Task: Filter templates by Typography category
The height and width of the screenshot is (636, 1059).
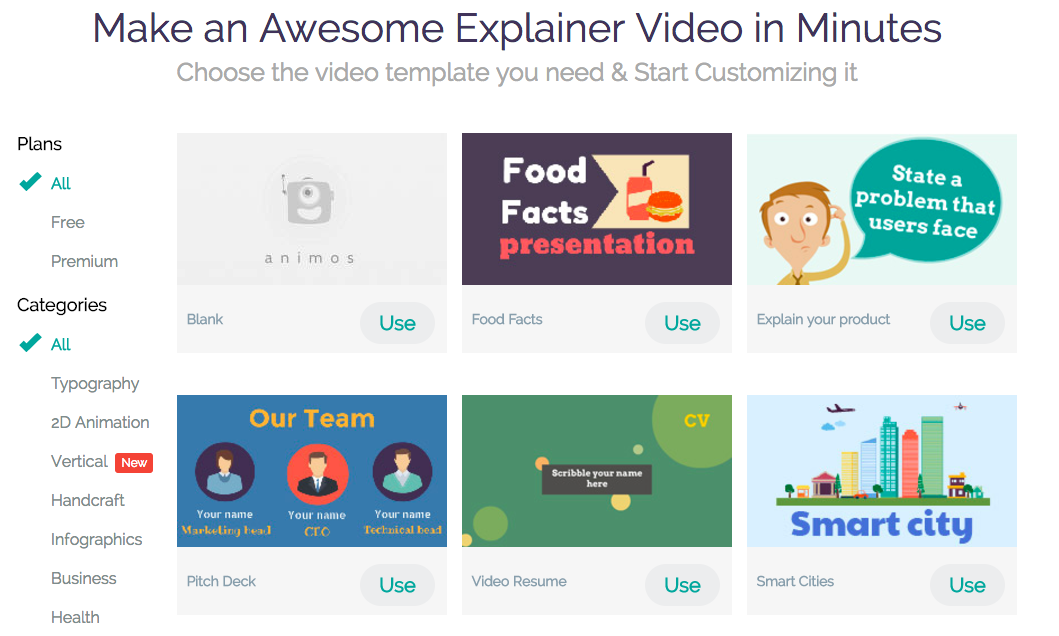Action: click(x=95, y=383)
